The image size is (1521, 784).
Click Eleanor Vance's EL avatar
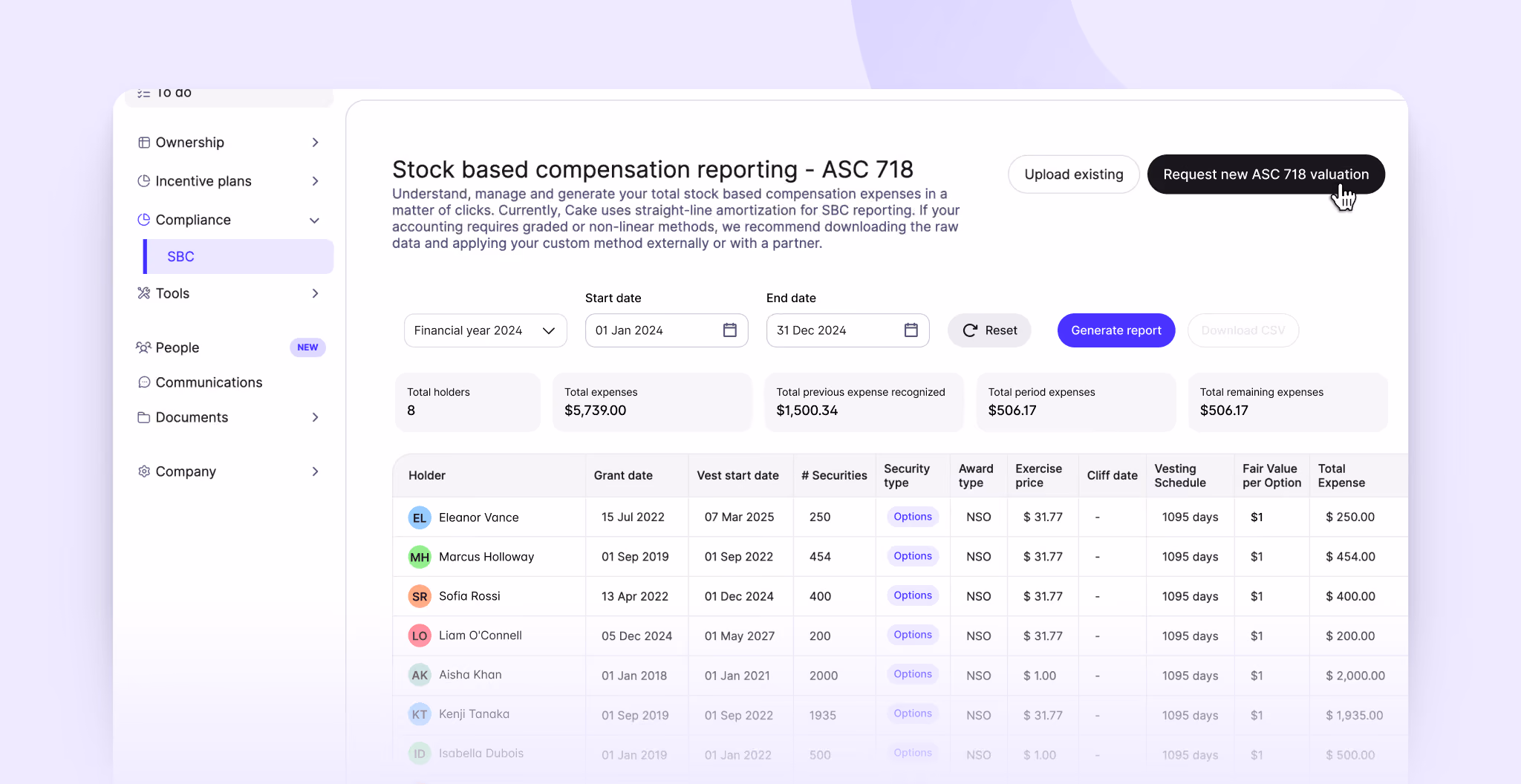click(420, 517)
